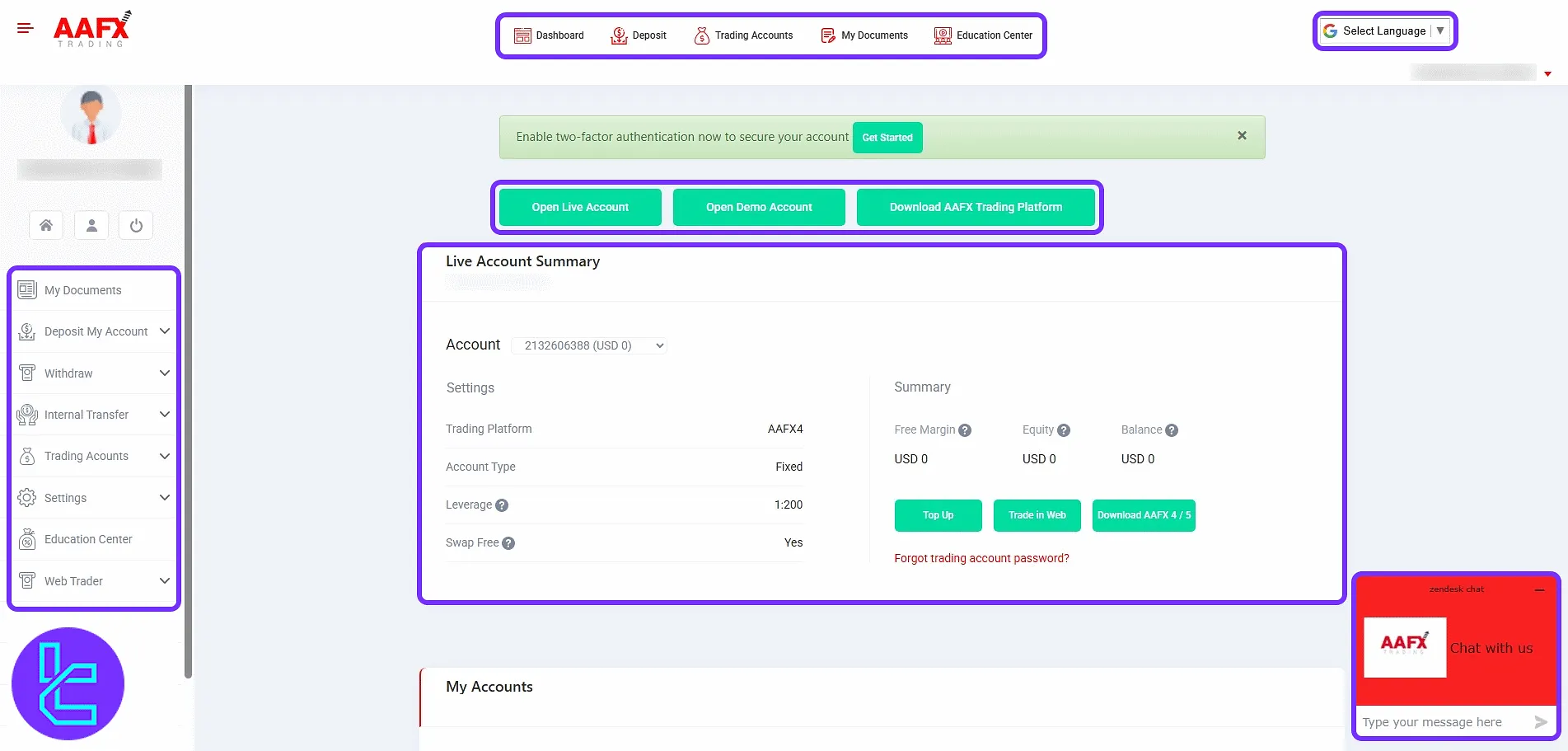Screen dimensions: 1568x751
Task: Click the Withdraw sidebar icon
Action: coord(27,373)
